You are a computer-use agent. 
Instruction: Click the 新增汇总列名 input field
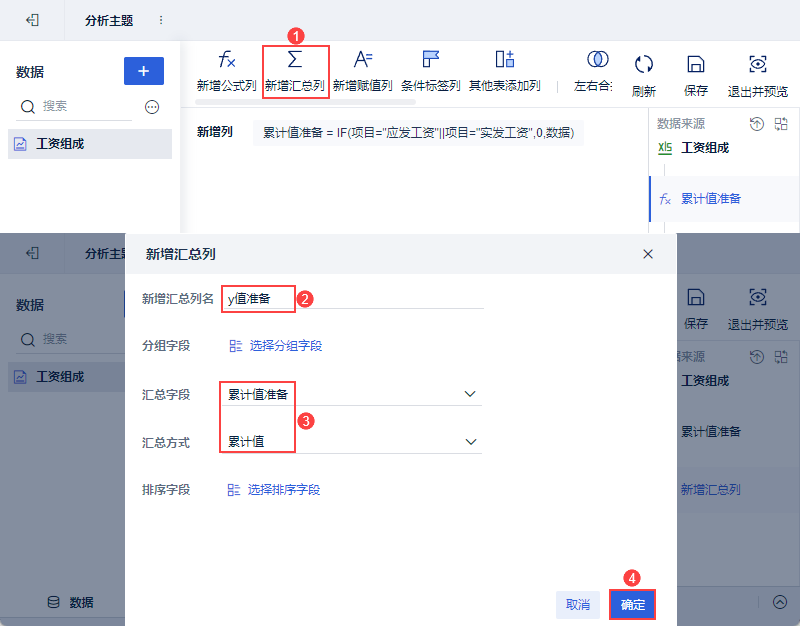point(353,298)
